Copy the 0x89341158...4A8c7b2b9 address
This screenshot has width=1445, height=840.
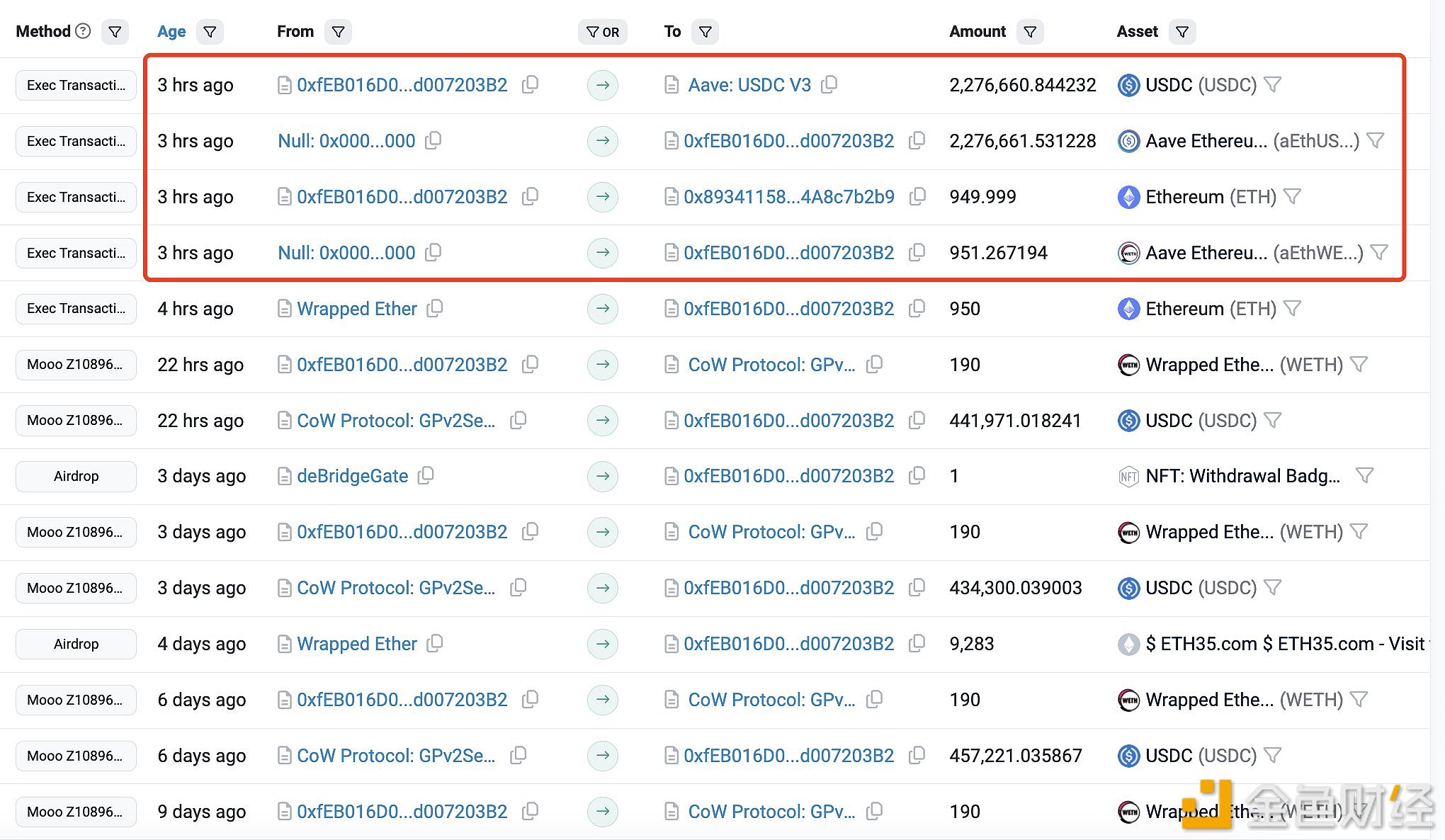click(x=917, y=197)
